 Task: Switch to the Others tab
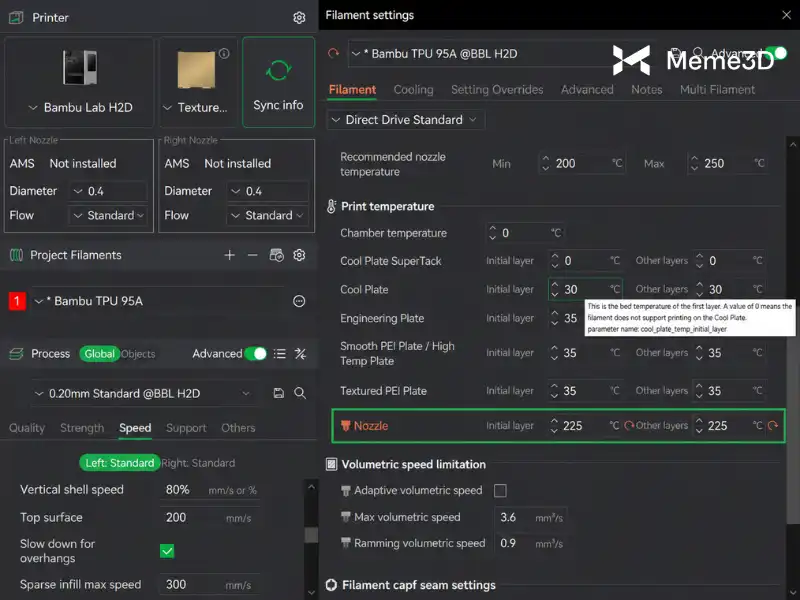pos(238,428)
